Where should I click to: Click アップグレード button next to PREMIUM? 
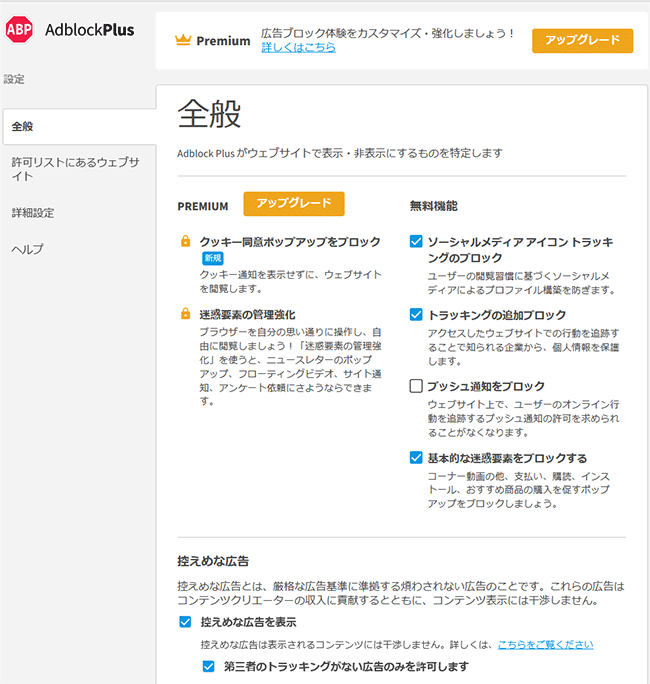[294, 204]
